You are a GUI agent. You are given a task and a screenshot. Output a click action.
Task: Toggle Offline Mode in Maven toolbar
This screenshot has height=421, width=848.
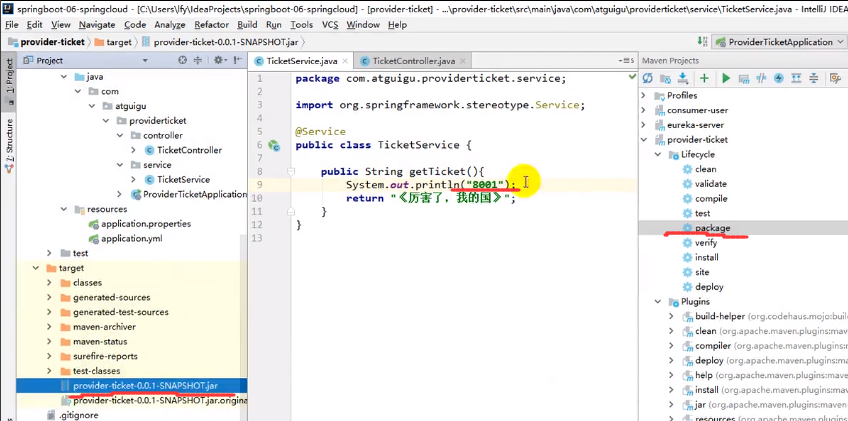pyautogui.click(x=761, y=78)
